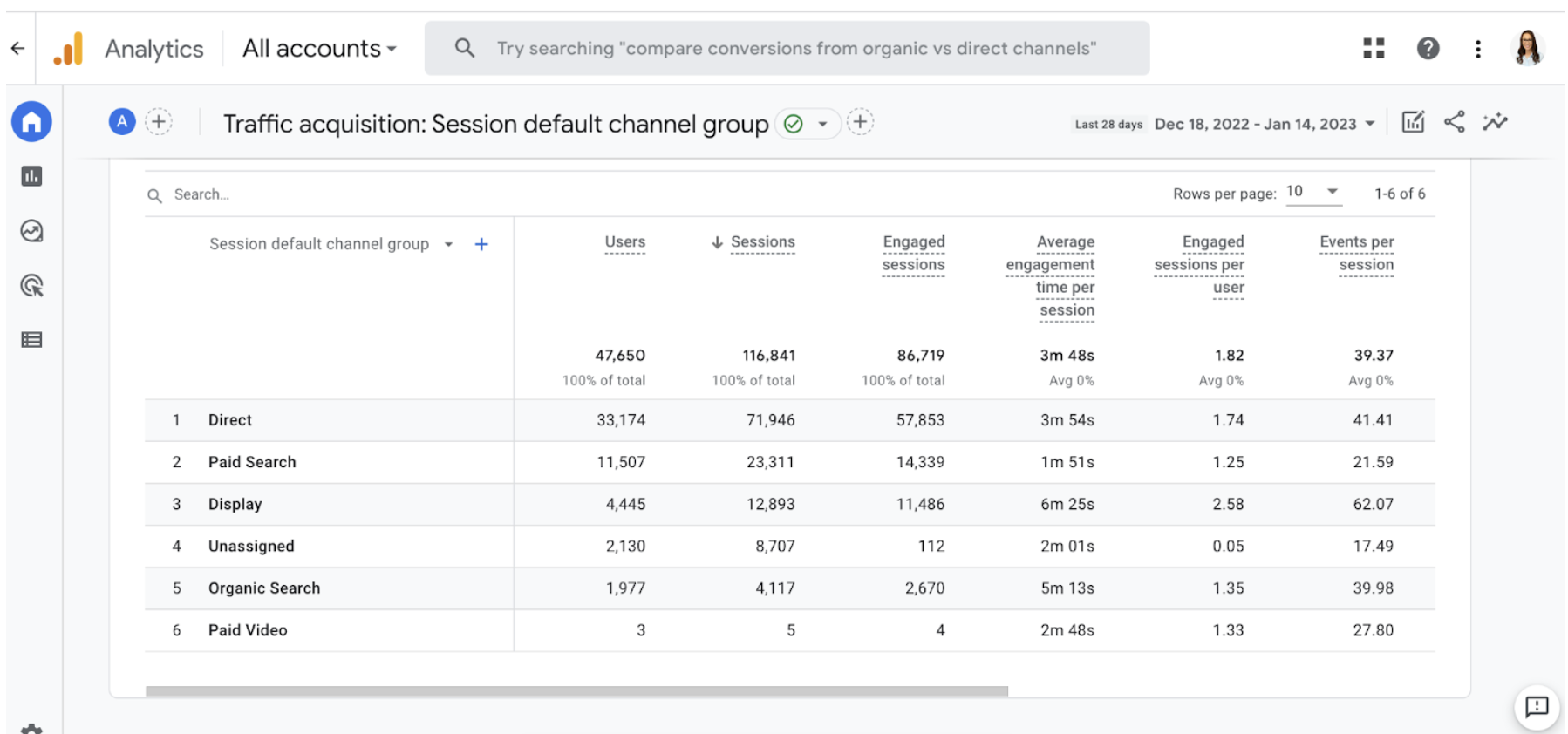Open the Home icon in sidebar

(31, 122)
